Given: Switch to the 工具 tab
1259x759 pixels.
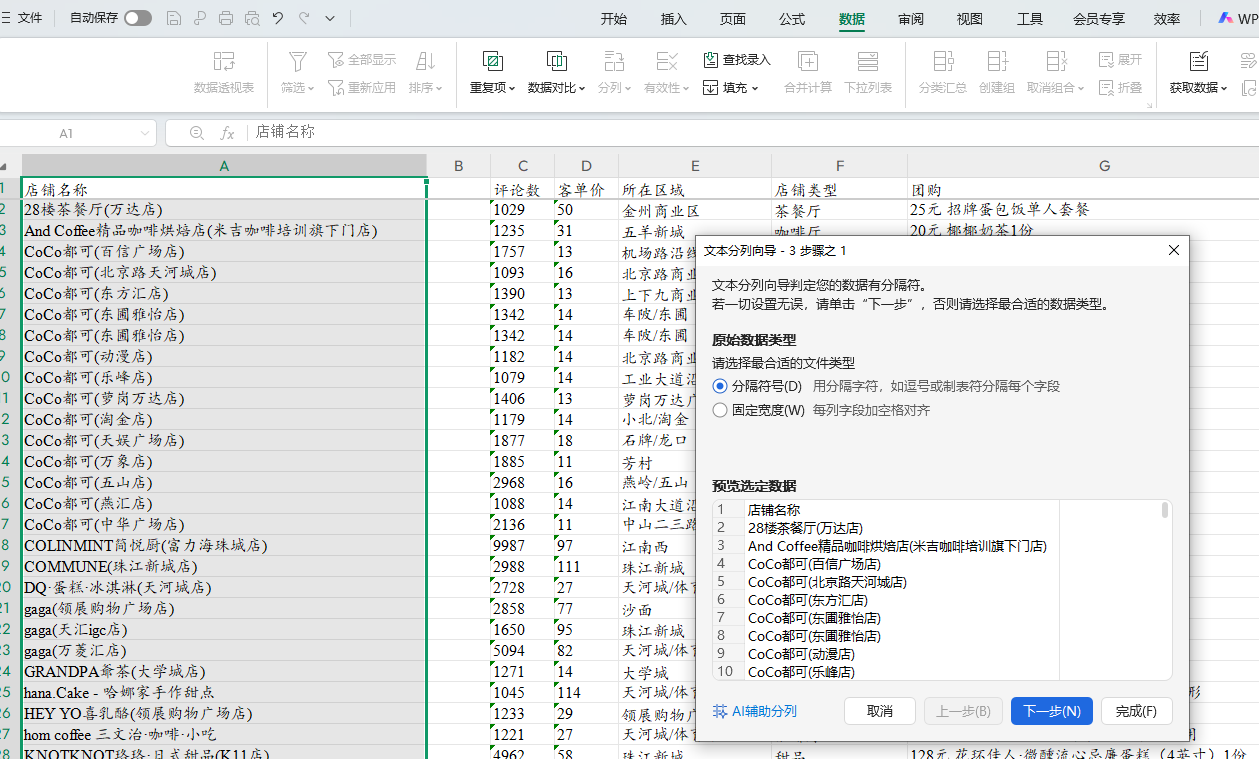Looking at the screenshot, I should 1030,19.
